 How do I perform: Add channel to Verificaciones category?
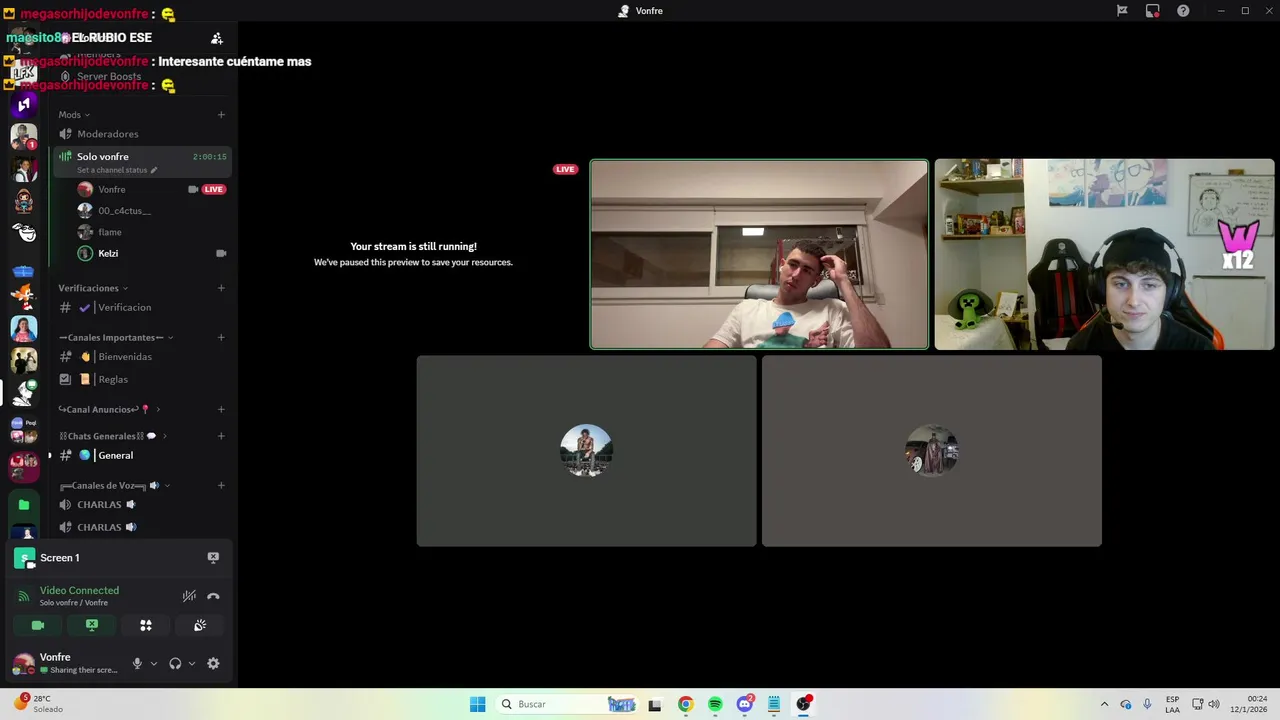(x=221, y=288)
